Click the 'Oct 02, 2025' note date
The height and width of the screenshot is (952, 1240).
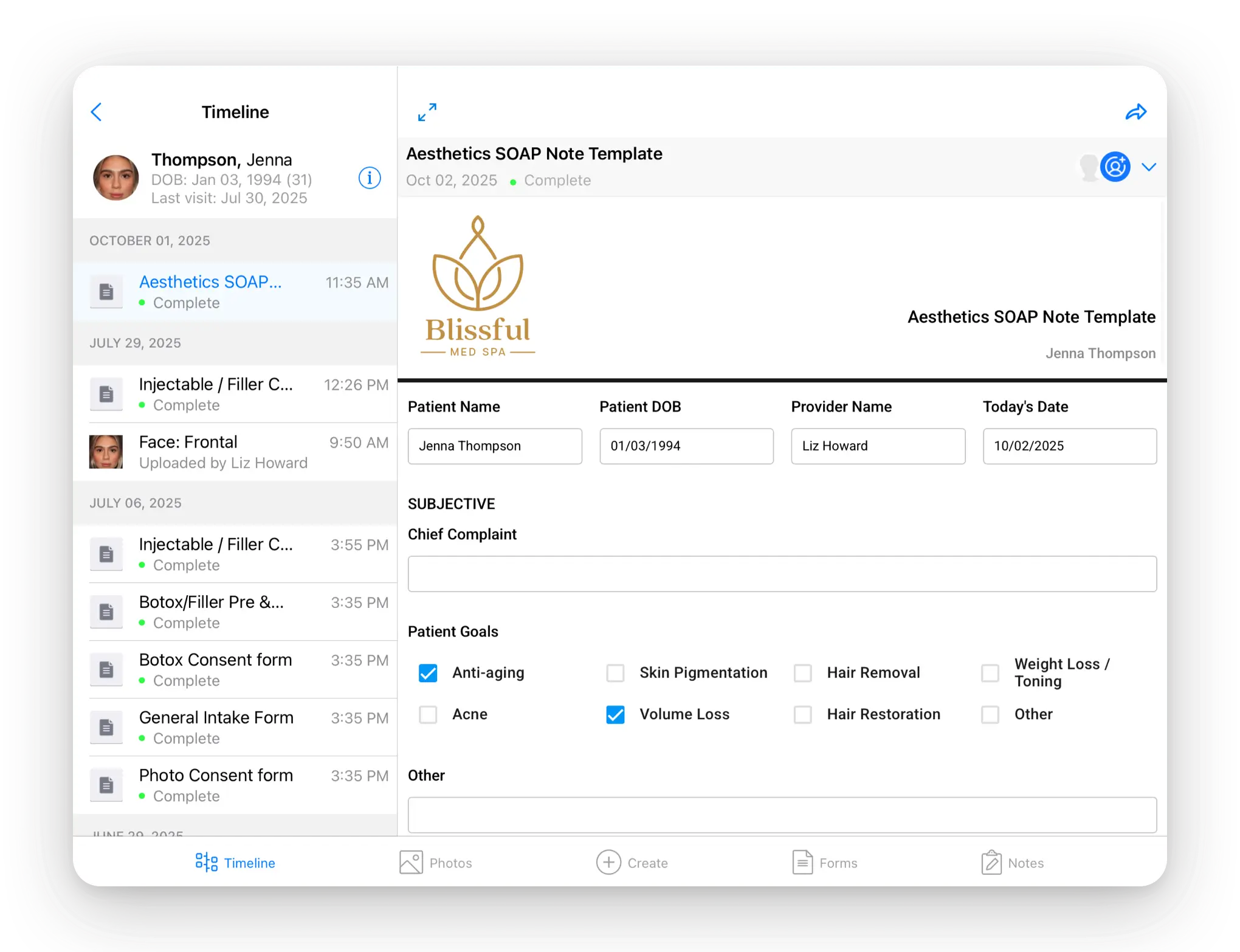click(452, 181)
